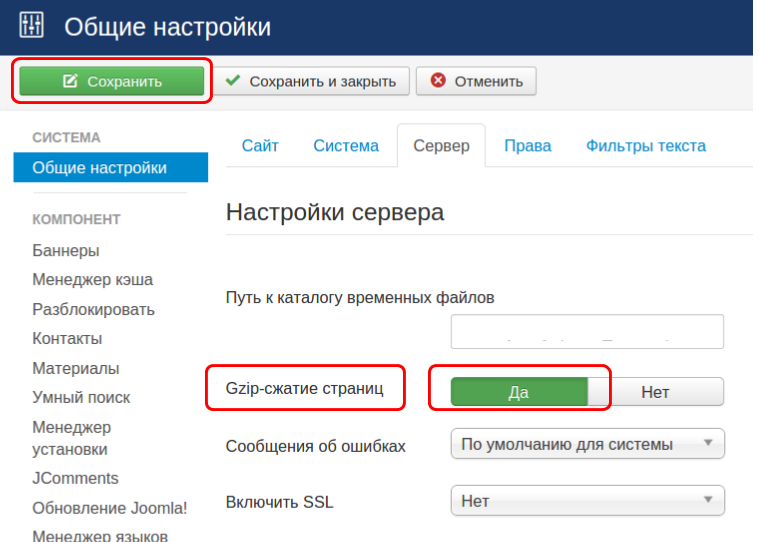This screenshot has height=542, width=758.
Task: Open the Включить SSL dropdown
Action: pyautogui.click(x=587, y=500)
